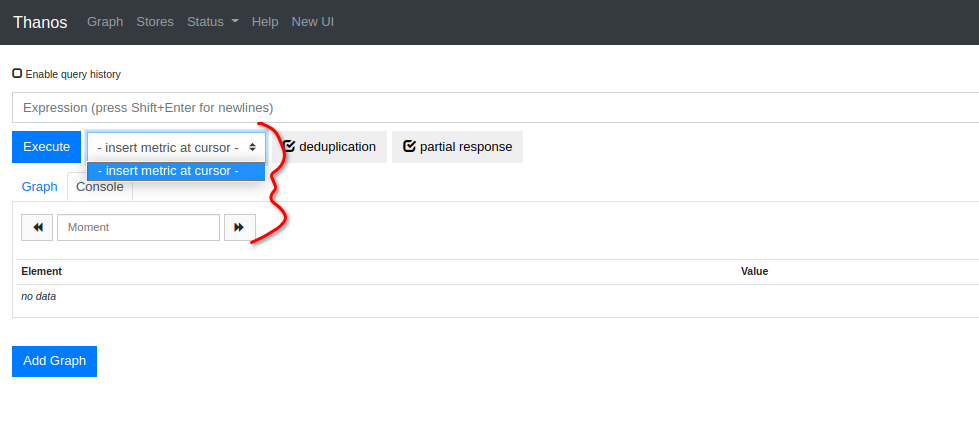The height and width of the screenshot is (448, 979).
Task: Open Stores in the navbar
Action: coord(155,22)
